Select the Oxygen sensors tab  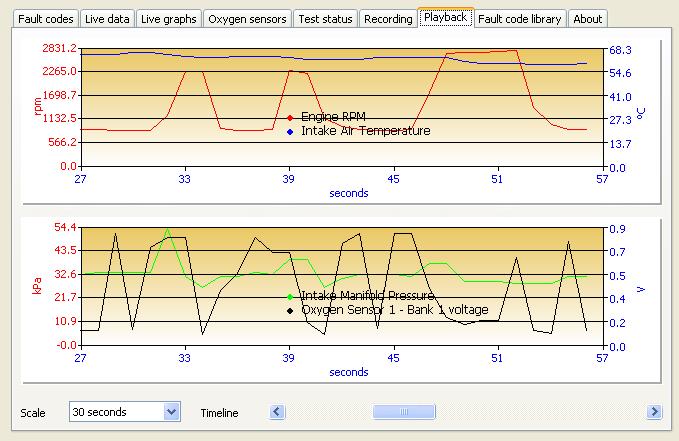[247, 19]
